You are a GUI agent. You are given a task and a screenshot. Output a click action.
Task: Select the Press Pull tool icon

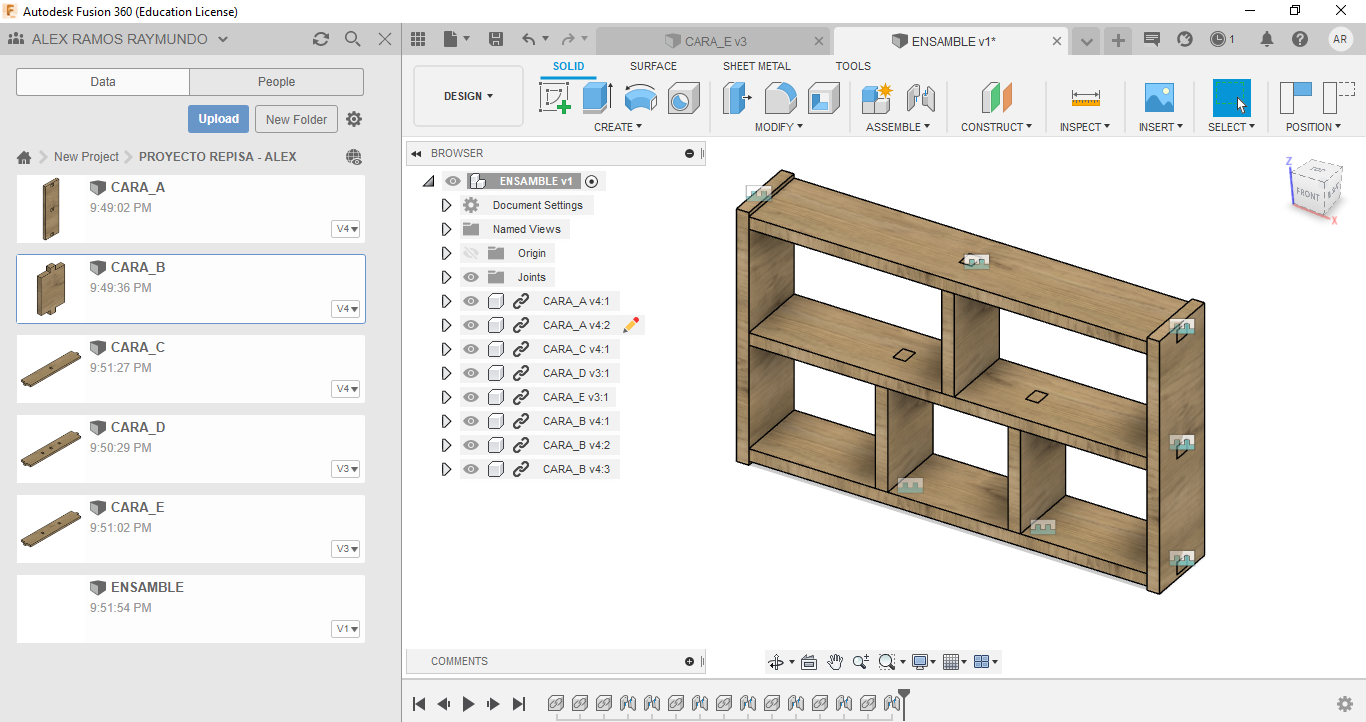tap(738, 98)
